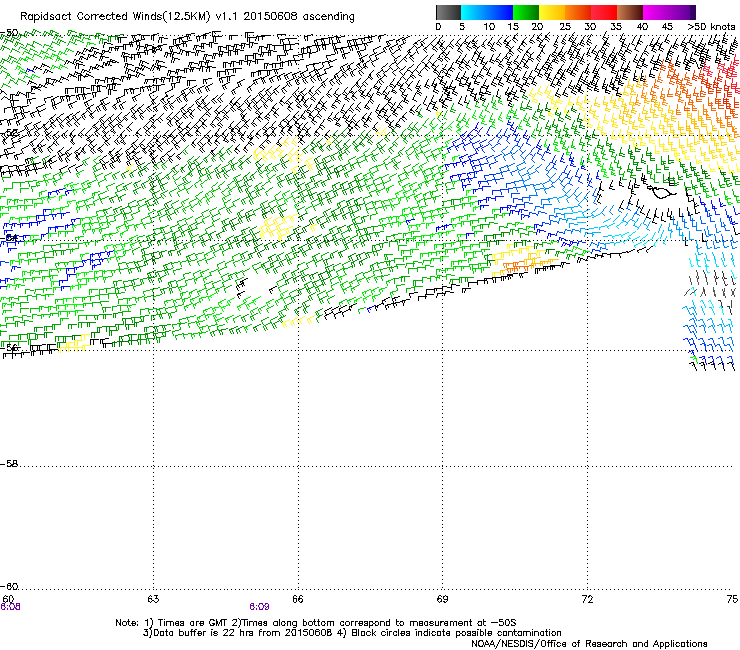740x650 pixels.
Task: Click the green 15-20 knots legend swatch
Action: point(526,12)
